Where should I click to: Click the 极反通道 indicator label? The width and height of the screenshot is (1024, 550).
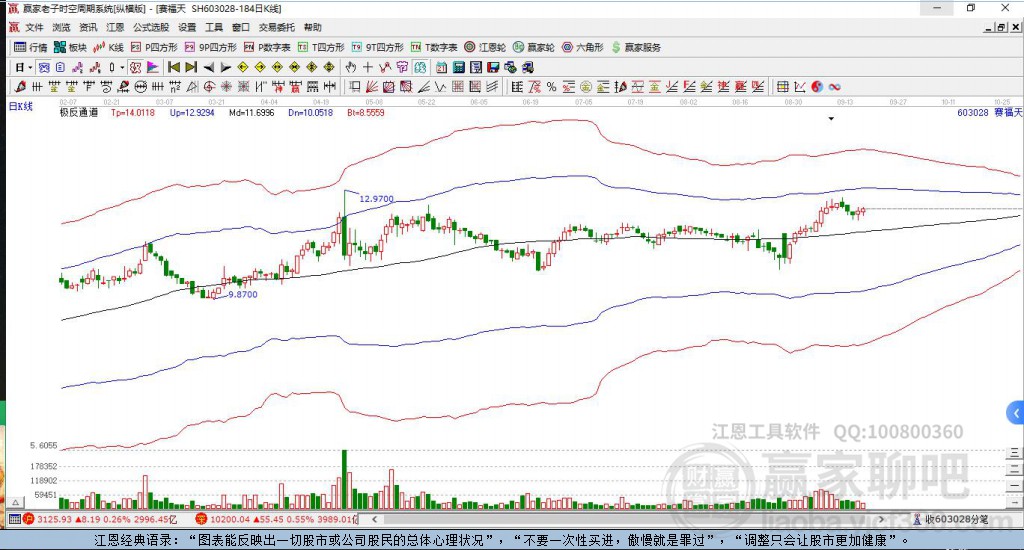click(79, 112)
